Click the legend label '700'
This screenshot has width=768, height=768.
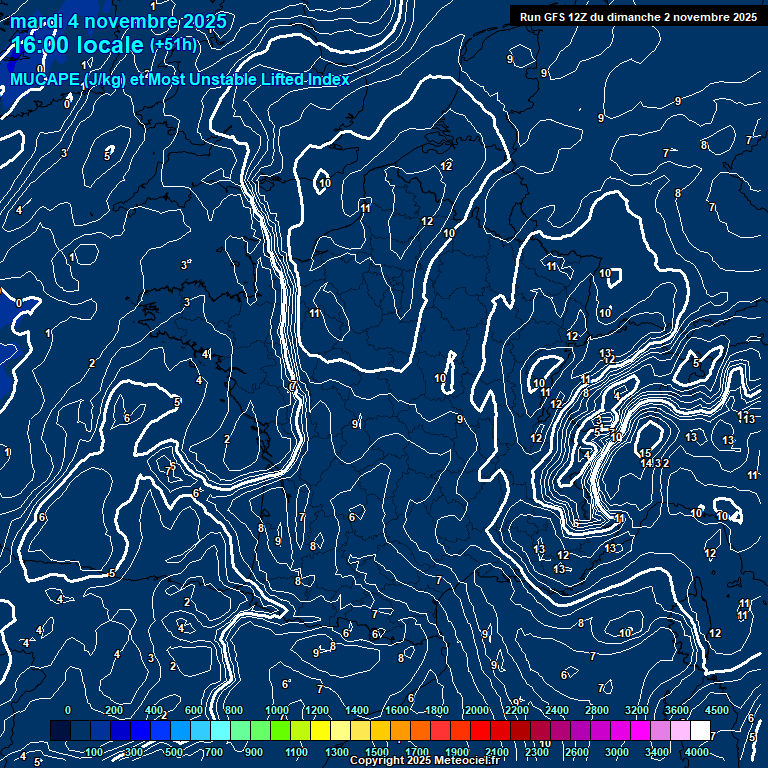tap(213, 752)
